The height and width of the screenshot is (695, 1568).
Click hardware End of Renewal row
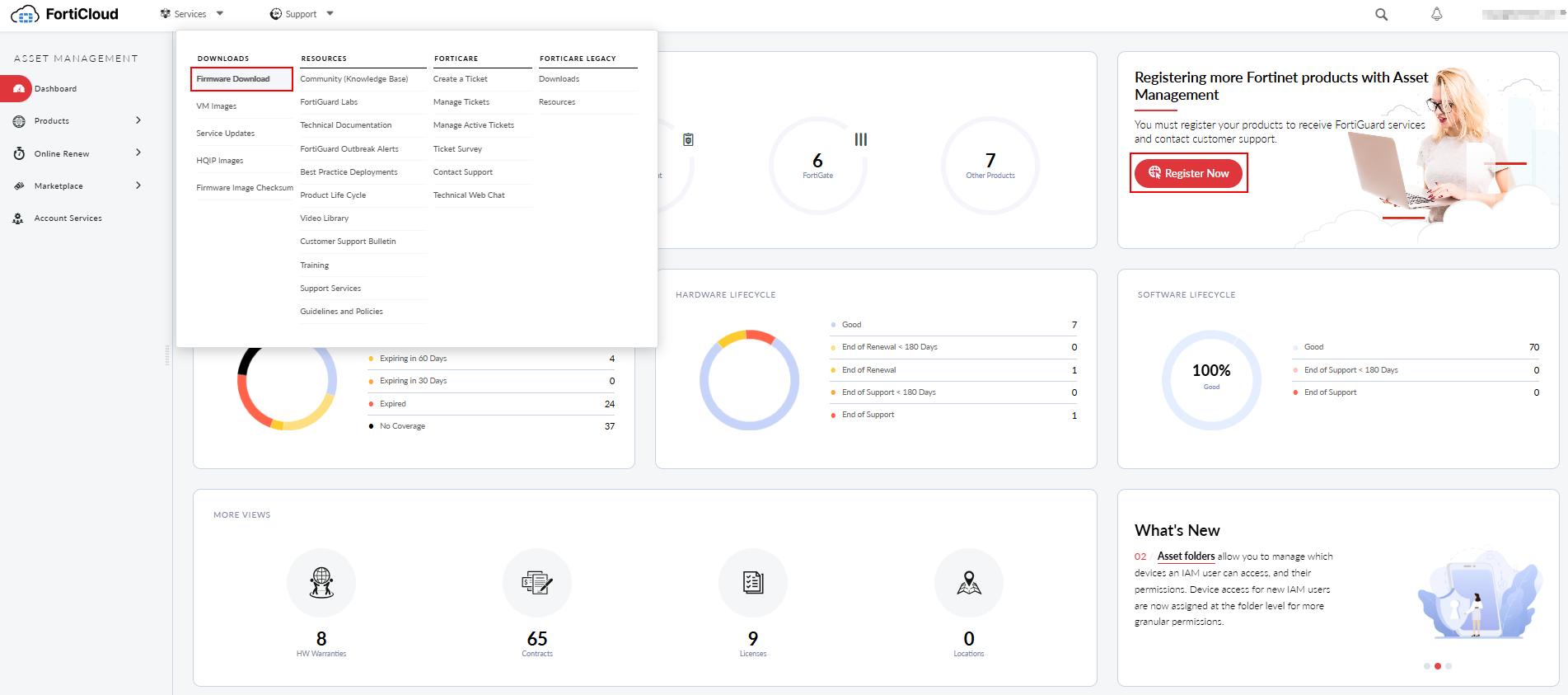point(954,370)
